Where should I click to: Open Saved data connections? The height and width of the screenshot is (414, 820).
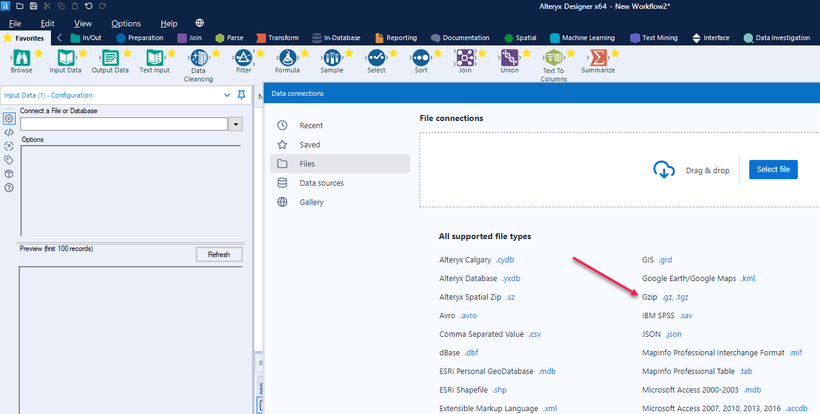[340, 145]
